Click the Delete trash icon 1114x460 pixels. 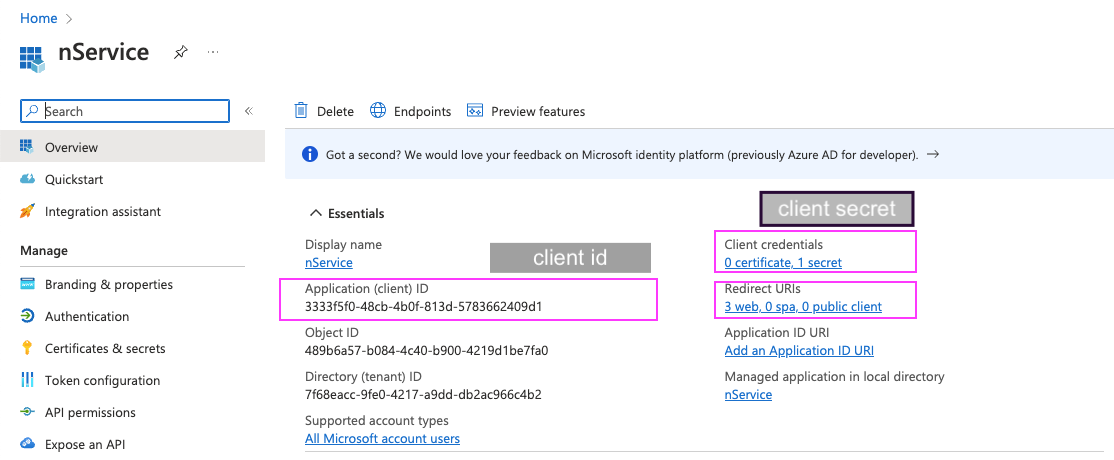click(x=301, y=111)
